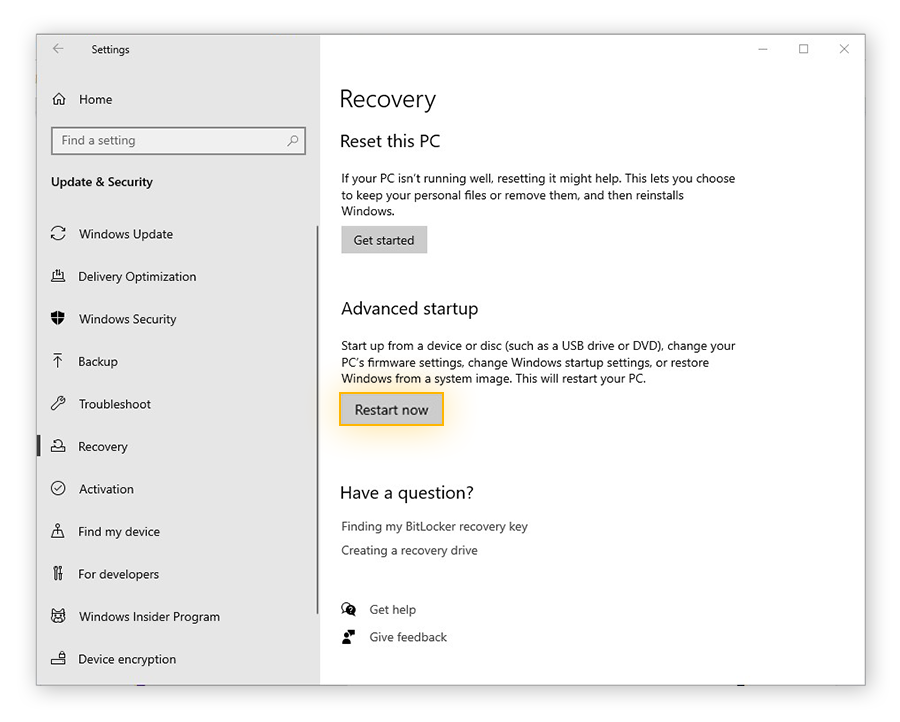Screen dimensions: 900x722
Task: Click the Find my device icon
Action: pos(58,532)
